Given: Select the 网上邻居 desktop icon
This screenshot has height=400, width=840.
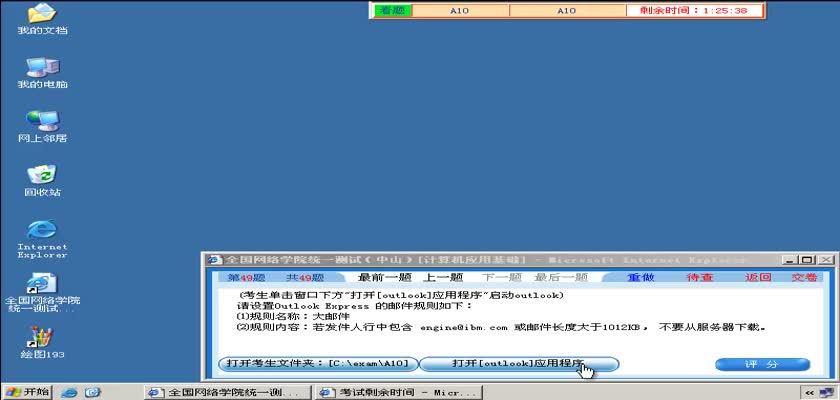Looking at the screenshot, I should pos(42,126).
